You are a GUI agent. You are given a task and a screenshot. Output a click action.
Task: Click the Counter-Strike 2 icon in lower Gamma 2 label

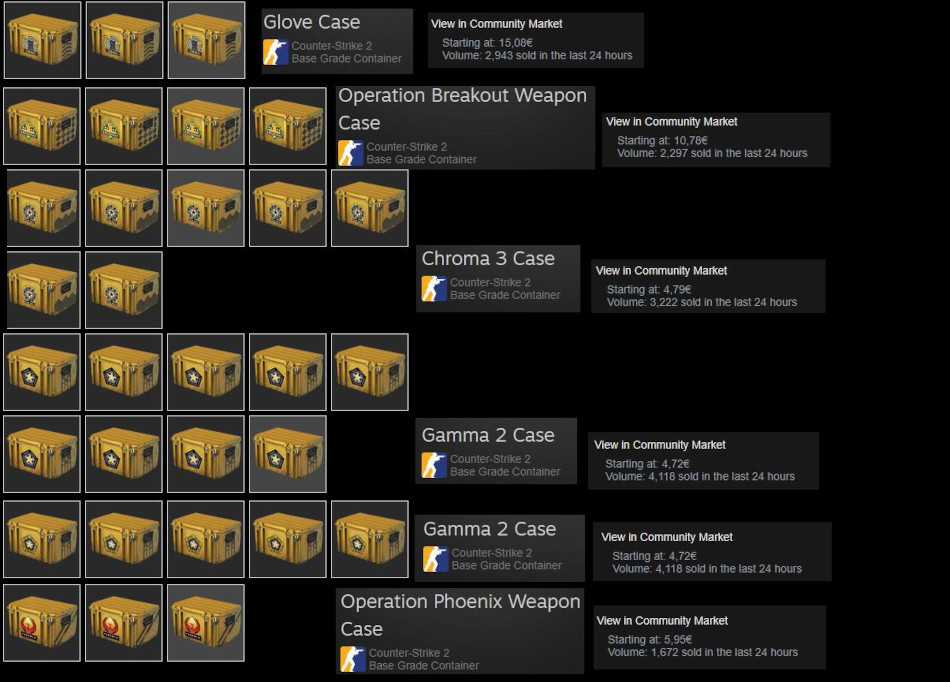436,559
